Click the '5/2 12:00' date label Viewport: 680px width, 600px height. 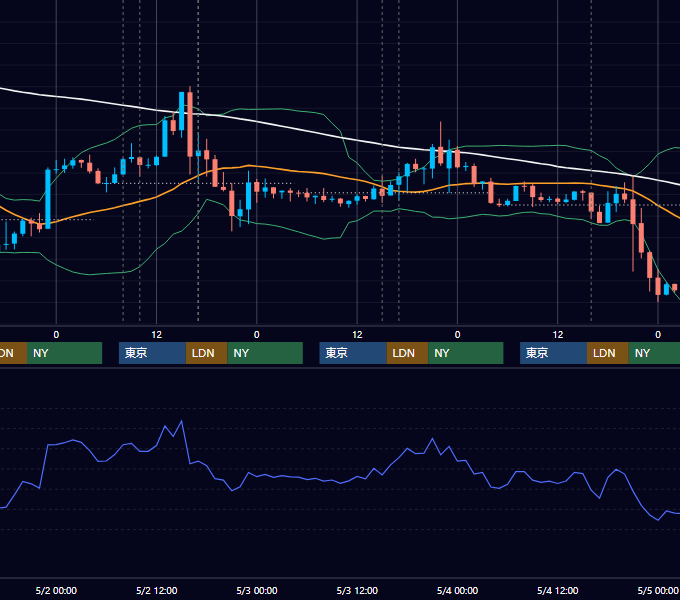click(x=157, y=590)
